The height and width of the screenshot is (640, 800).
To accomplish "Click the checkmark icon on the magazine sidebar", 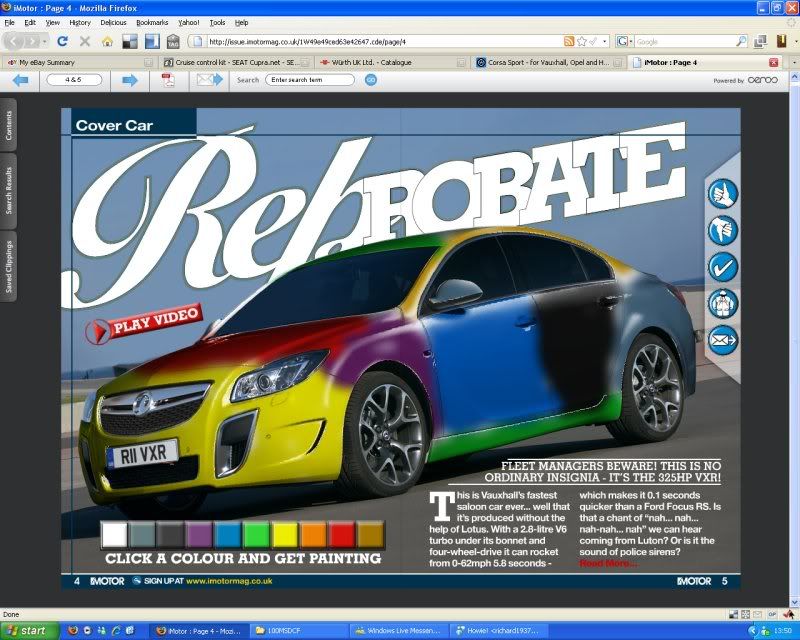I will pyautogui.click(x=722, y=267).
